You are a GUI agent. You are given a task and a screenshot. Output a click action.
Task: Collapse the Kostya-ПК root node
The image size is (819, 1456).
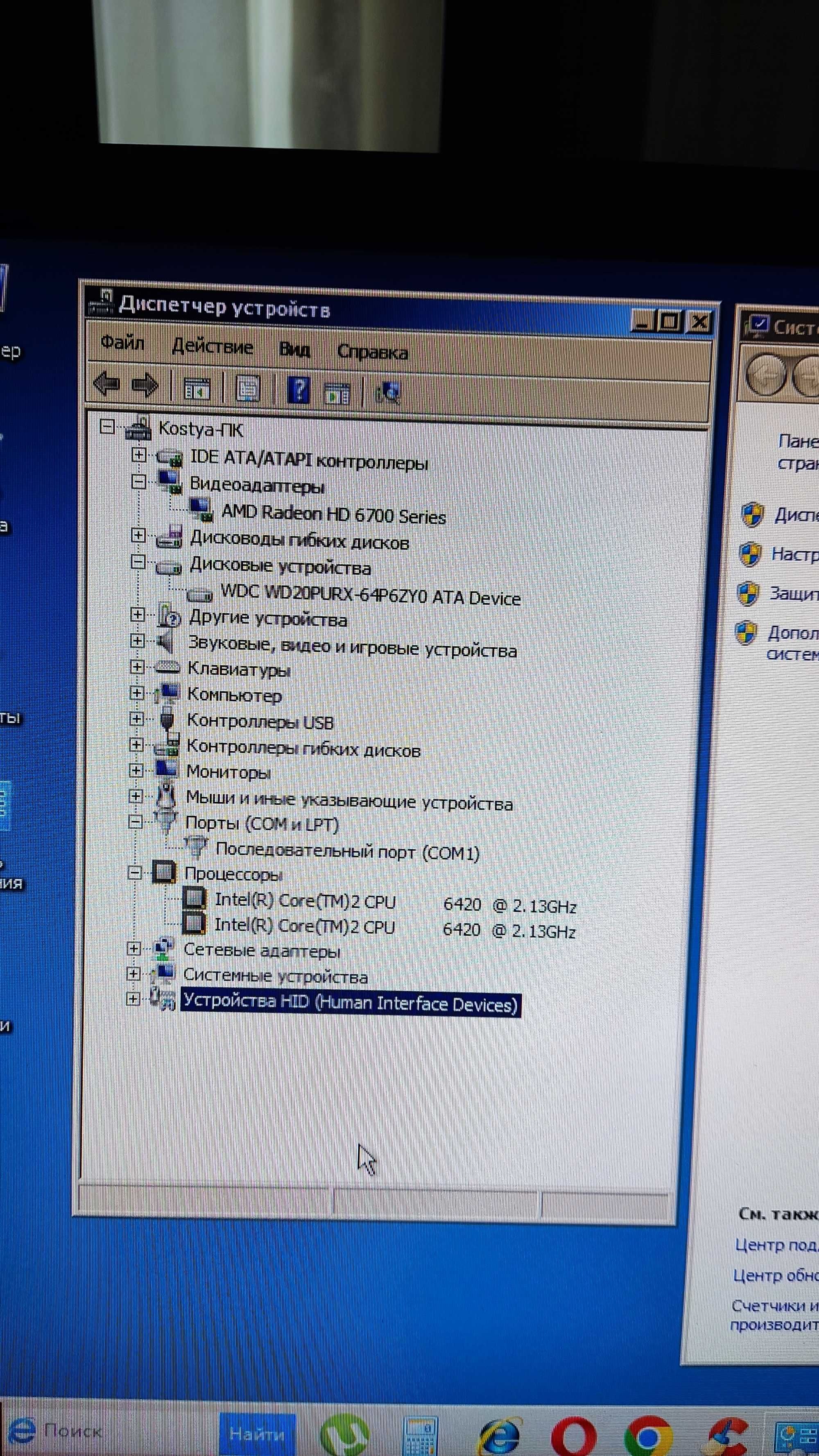[x=107, y=426]
